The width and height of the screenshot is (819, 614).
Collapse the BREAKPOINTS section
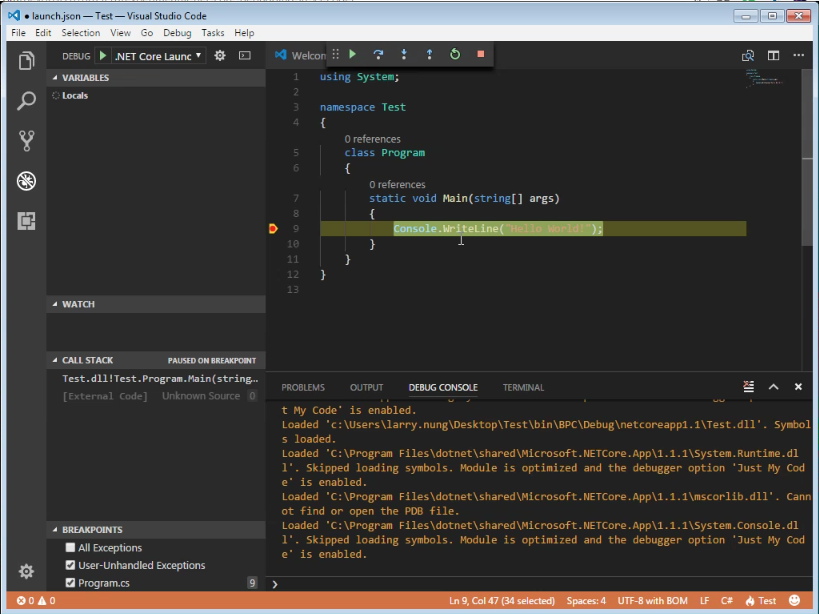tap(156, 529)
